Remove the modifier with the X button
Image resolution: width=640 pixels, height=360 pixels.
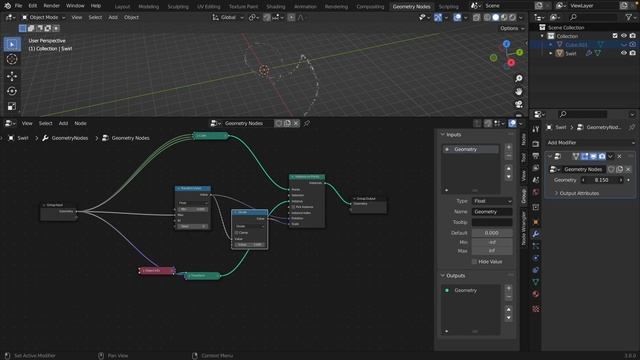click(x=620, y=156)
